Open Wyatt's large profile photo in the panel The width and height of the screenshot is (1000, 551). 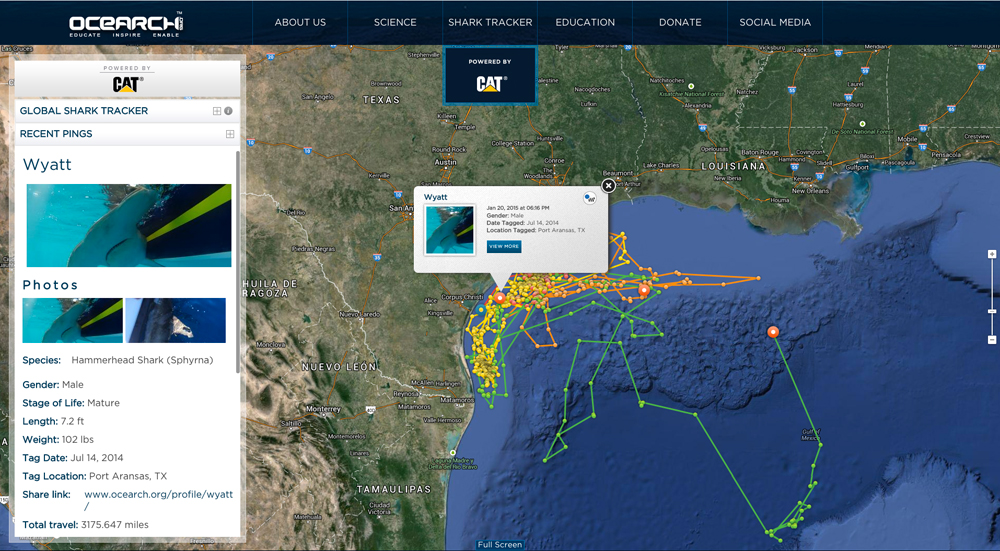[129, 225]
